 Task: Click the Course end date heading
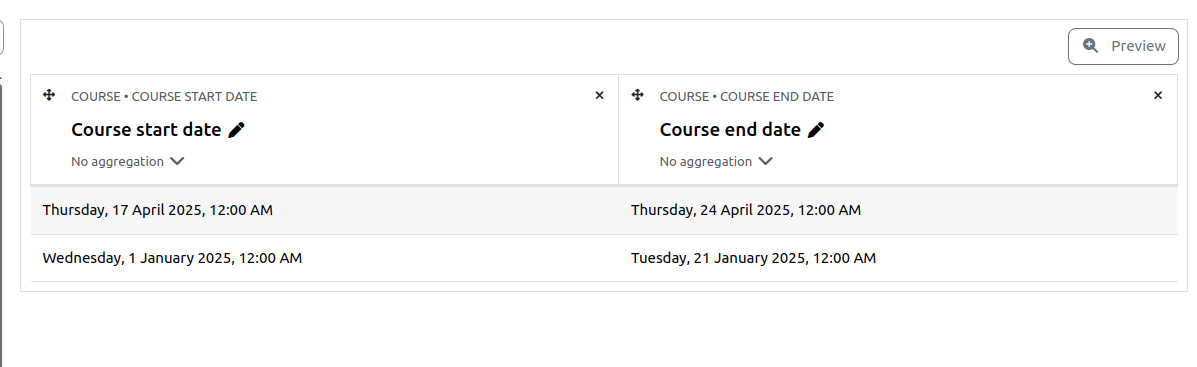coord(731,130)
